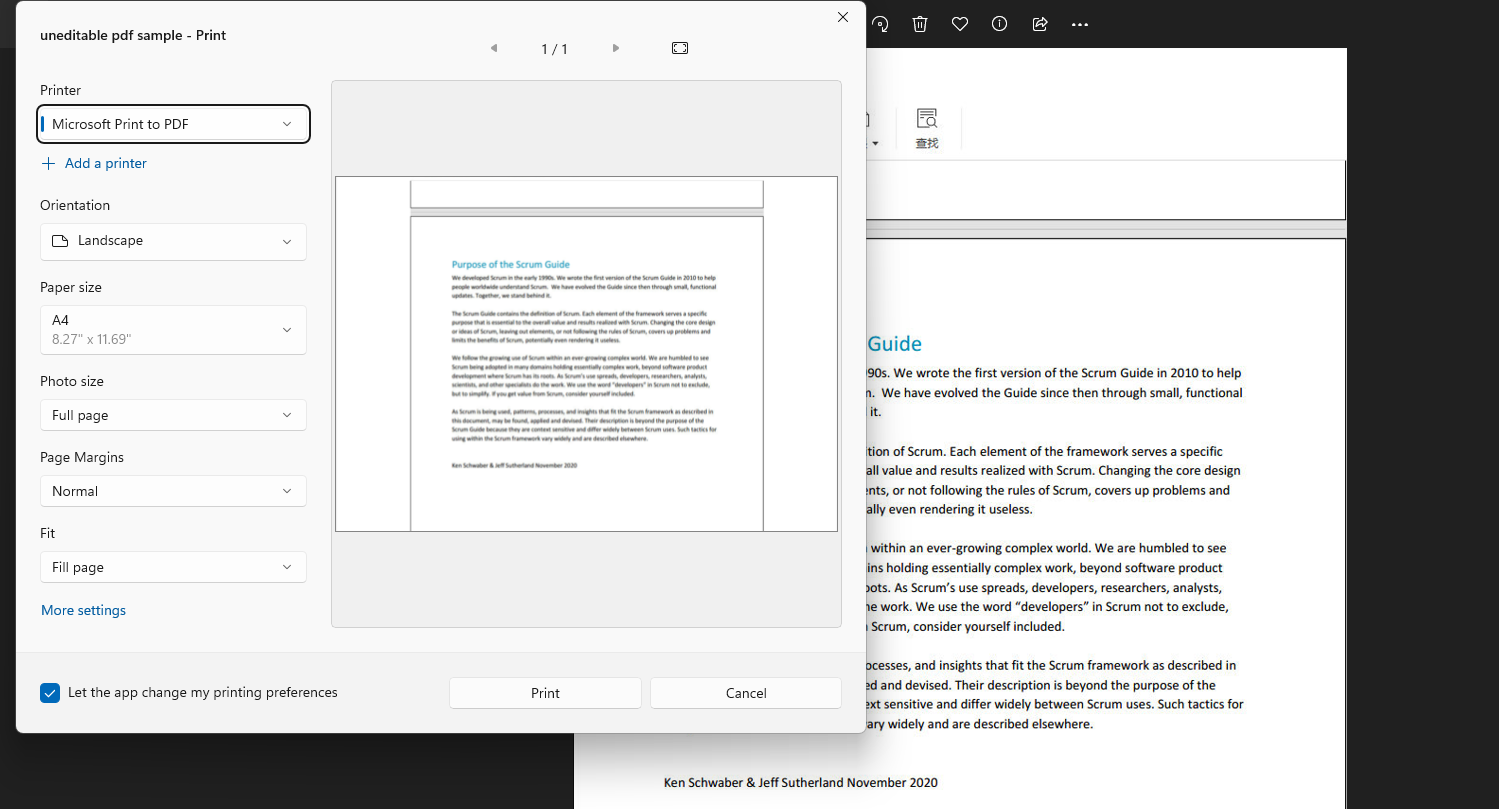The image size is (1499, 809).
Task: Go to previous page in print preview
Action: [493, 48]
